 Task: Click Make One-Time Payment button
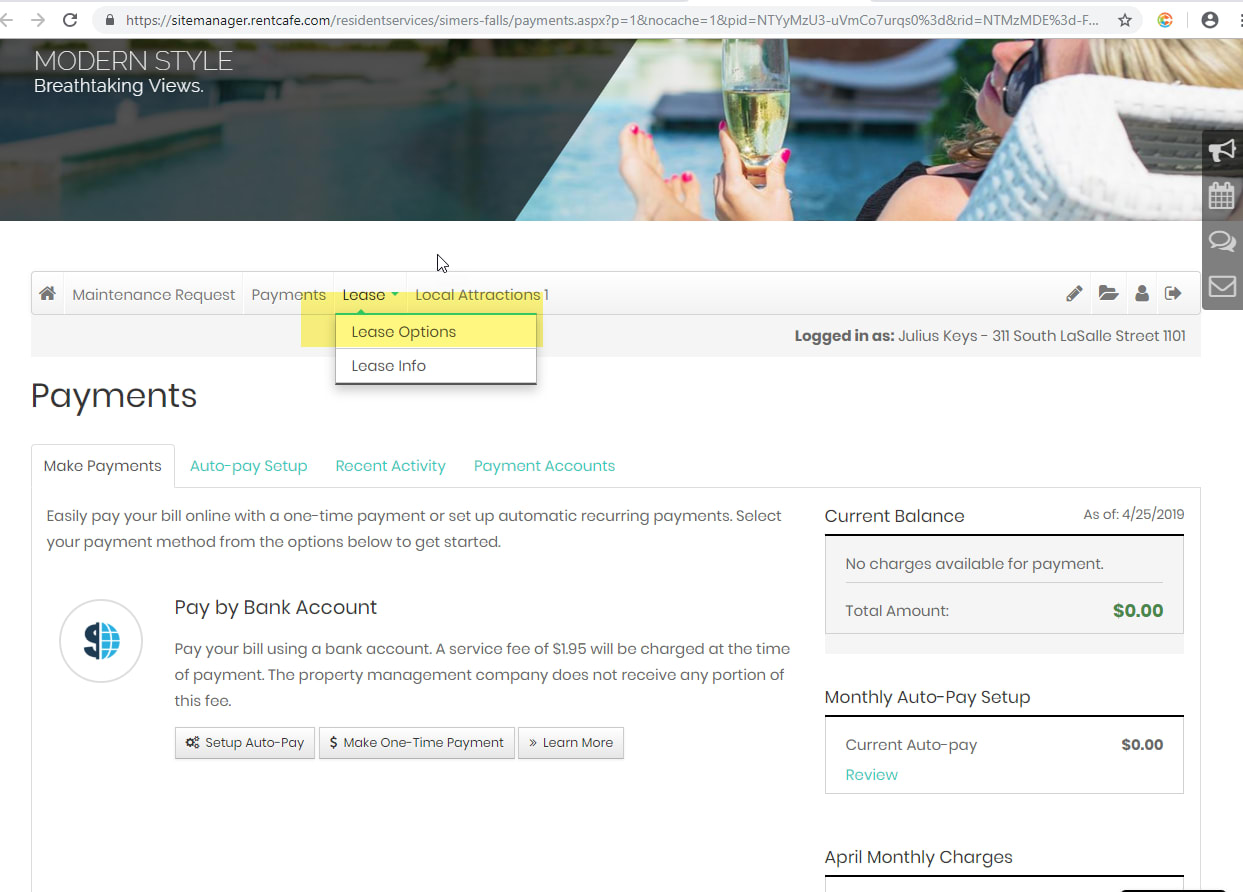tap(416, 743)
